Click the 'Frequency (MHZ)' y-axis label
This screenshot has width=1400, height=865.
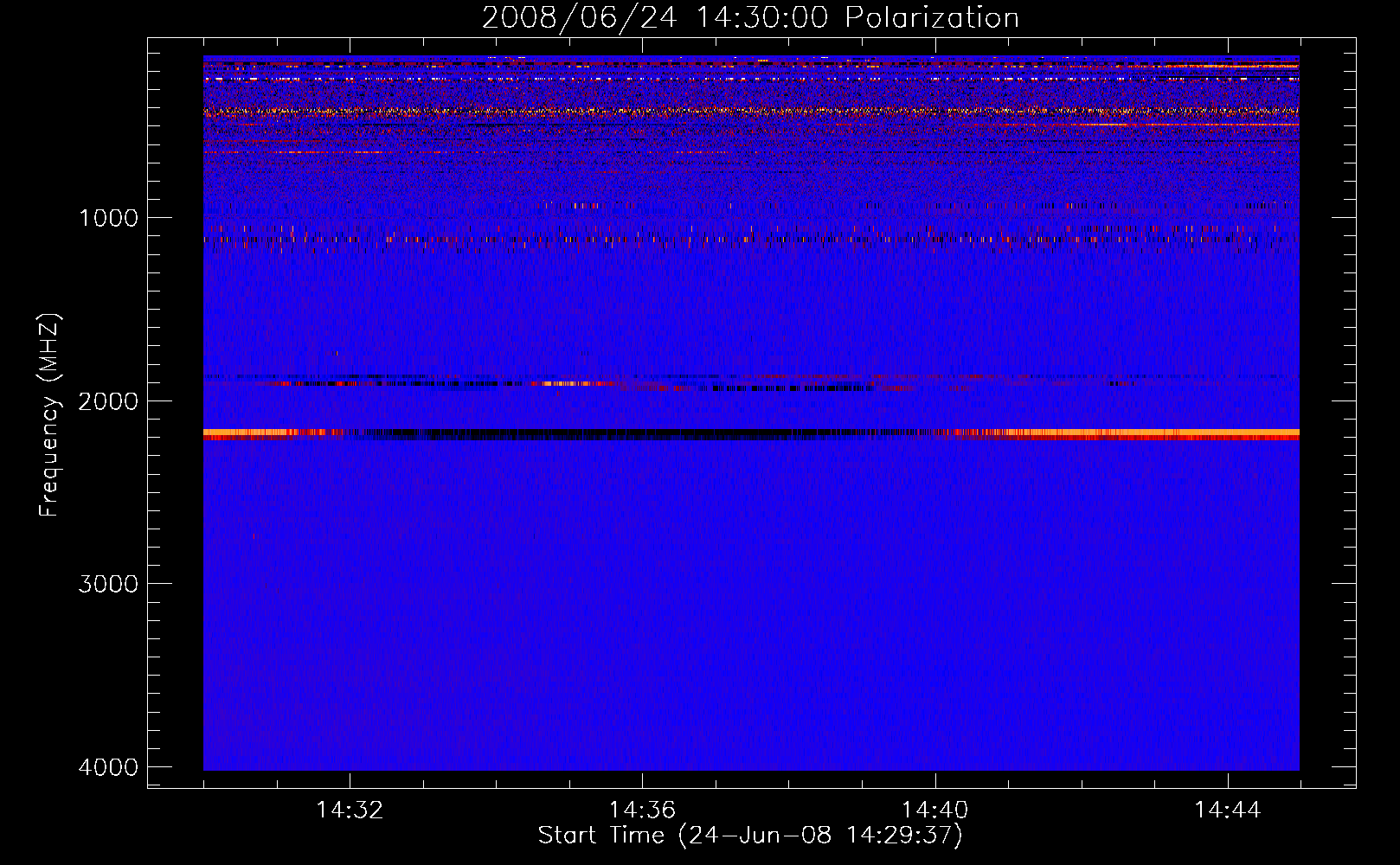point(50,415)
